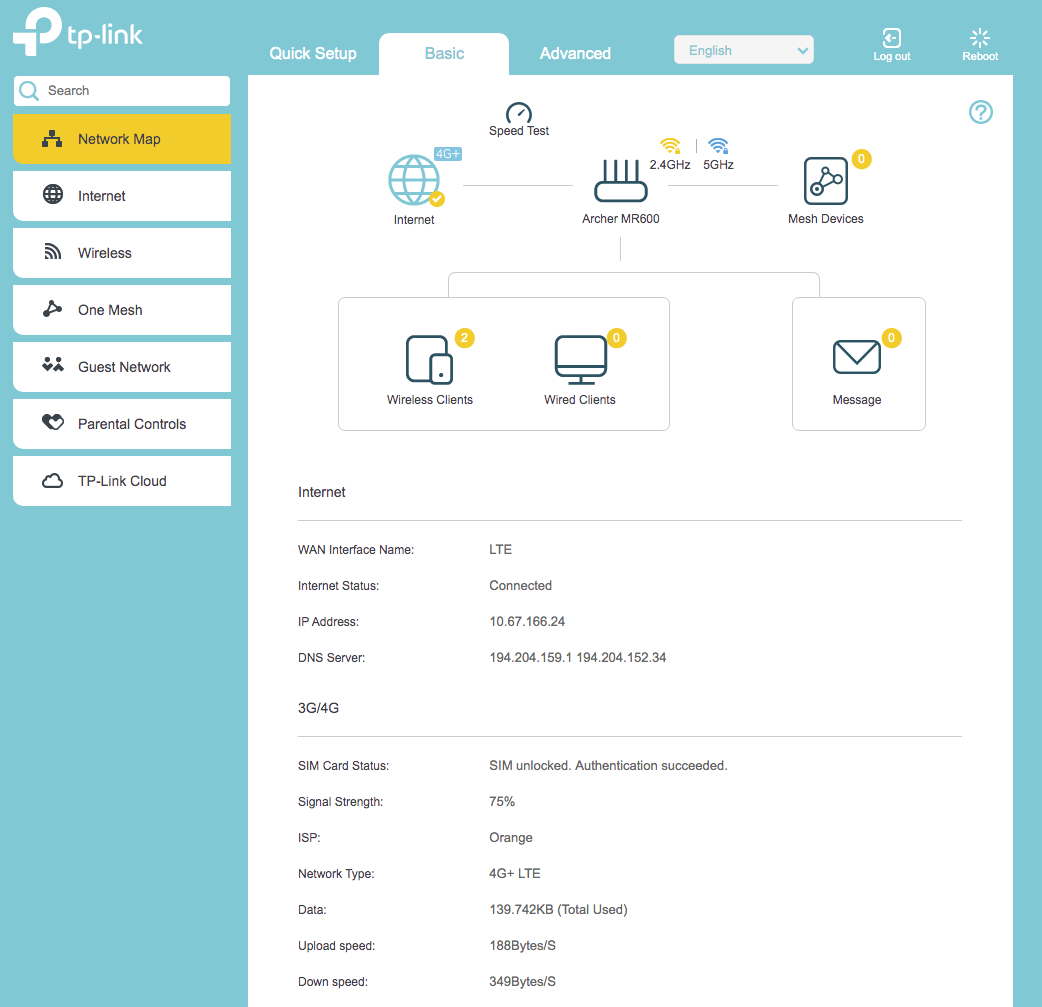
Task: Click the Internet globe icon
Action: click(415, 182)
